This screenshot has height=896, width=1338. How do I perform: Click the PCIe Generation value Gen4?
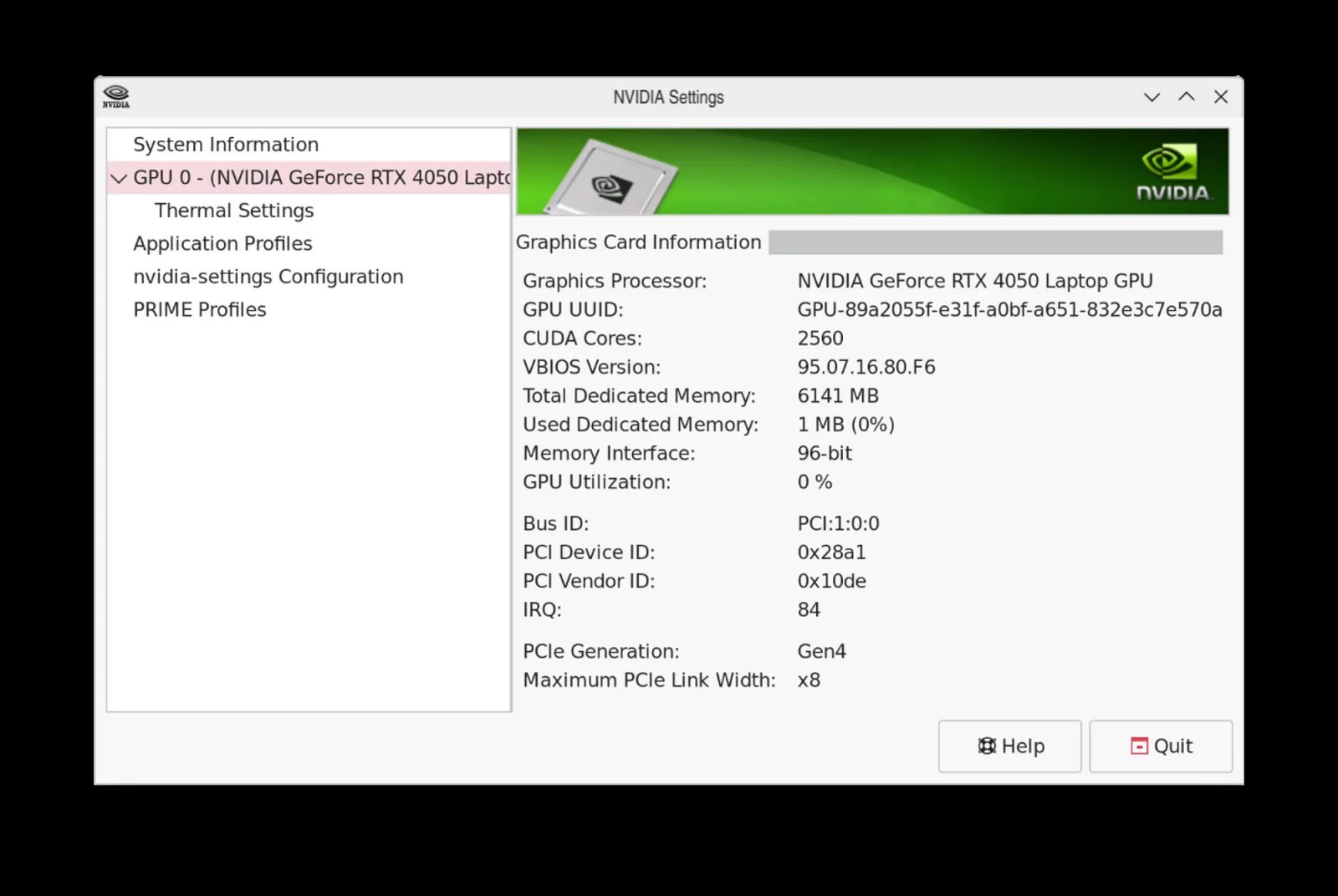click(822, 651)
